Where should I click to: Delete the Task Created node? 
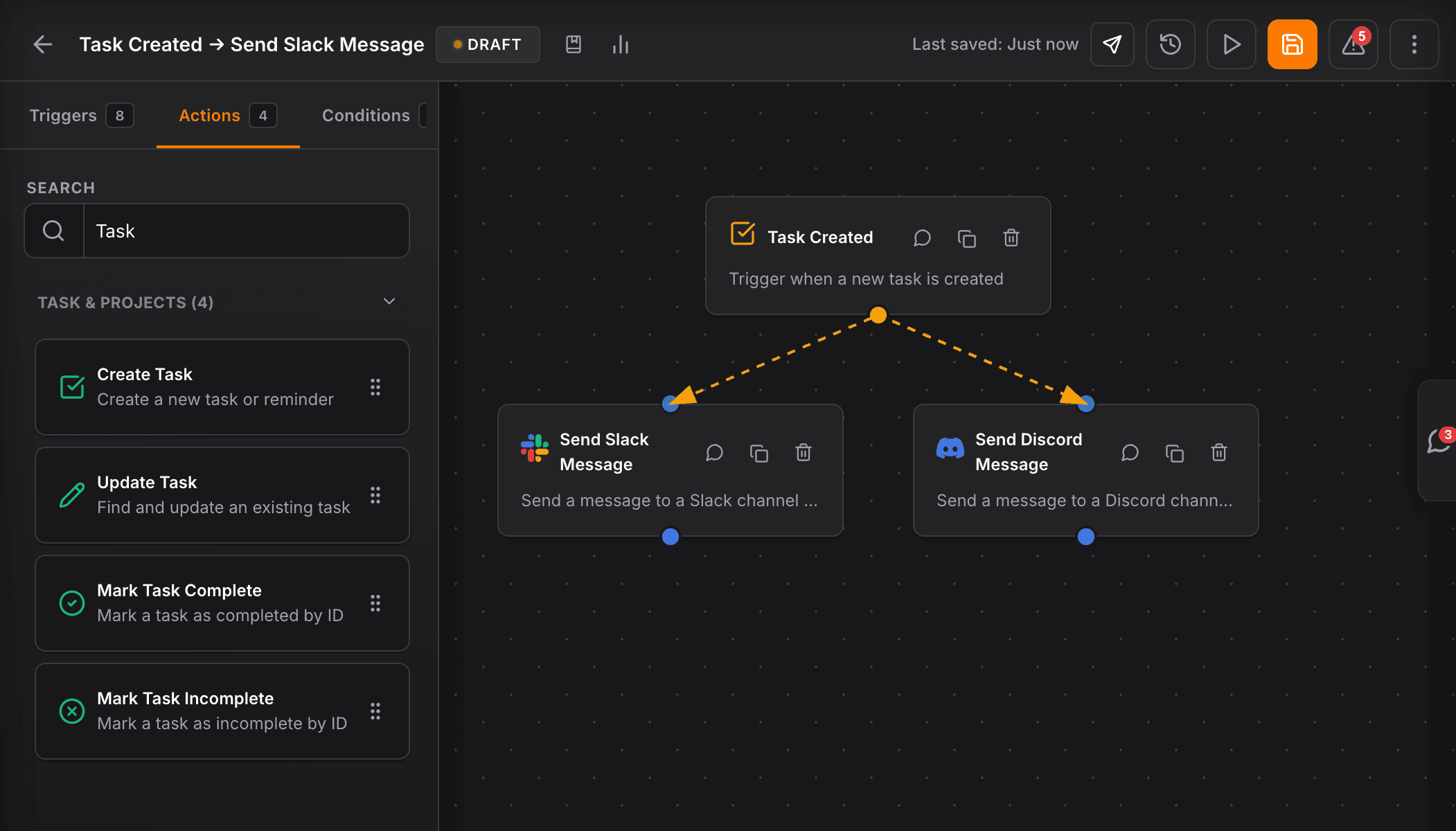(x=1011, y=238)
